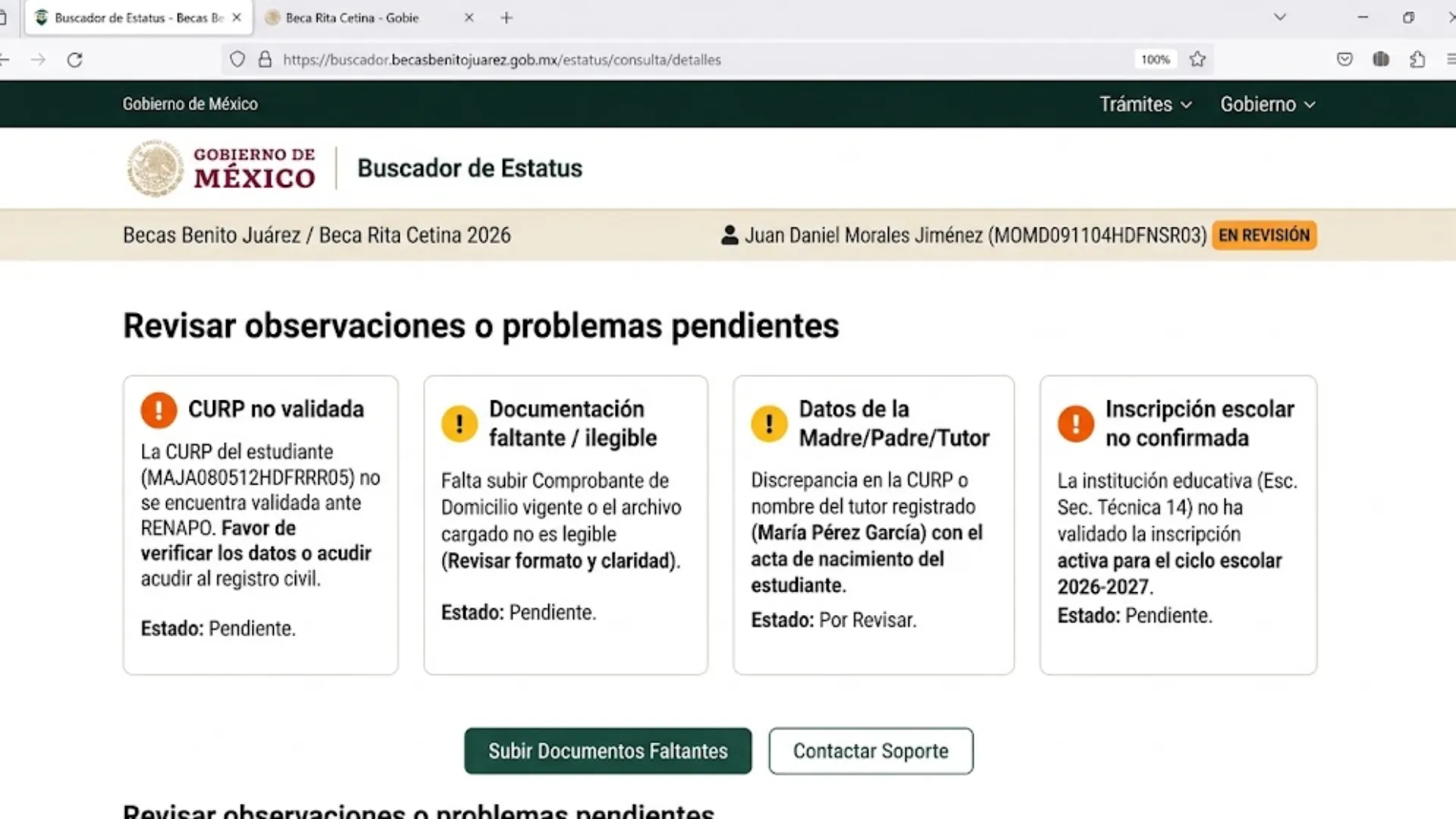
Task: Open a new tab with the plus icon
Action: (x=507, y=17)
